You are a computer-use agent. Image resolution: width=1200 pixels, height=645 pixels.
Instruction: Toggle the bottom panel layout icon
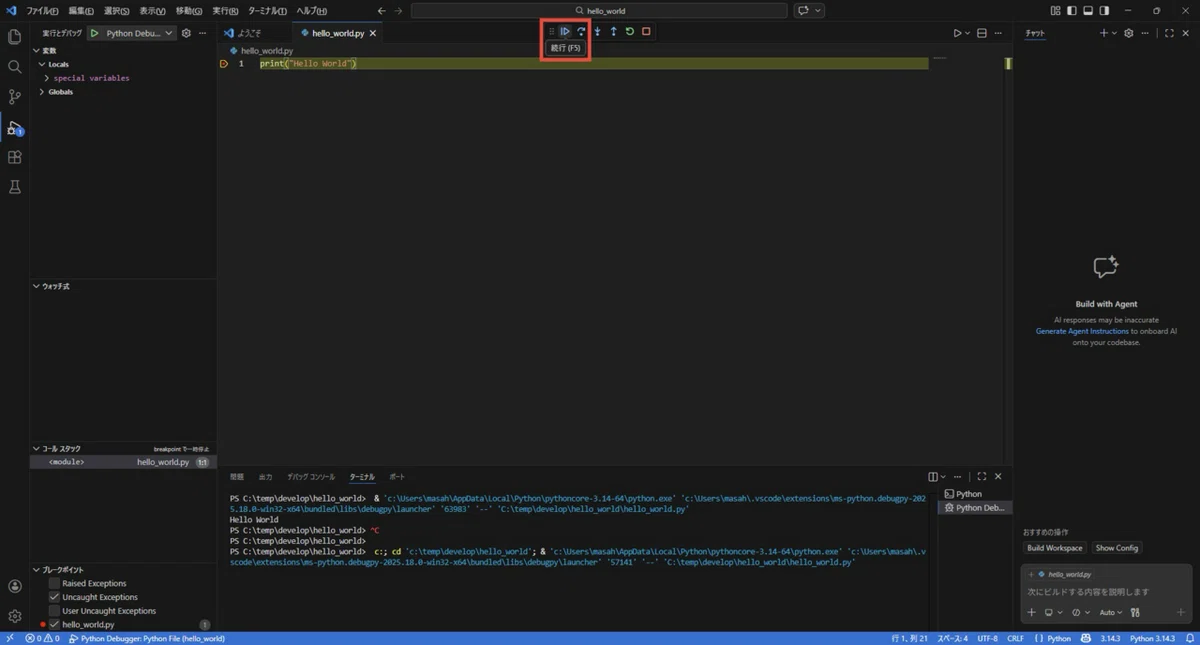pyautogui.click(x=1088, y=10)
